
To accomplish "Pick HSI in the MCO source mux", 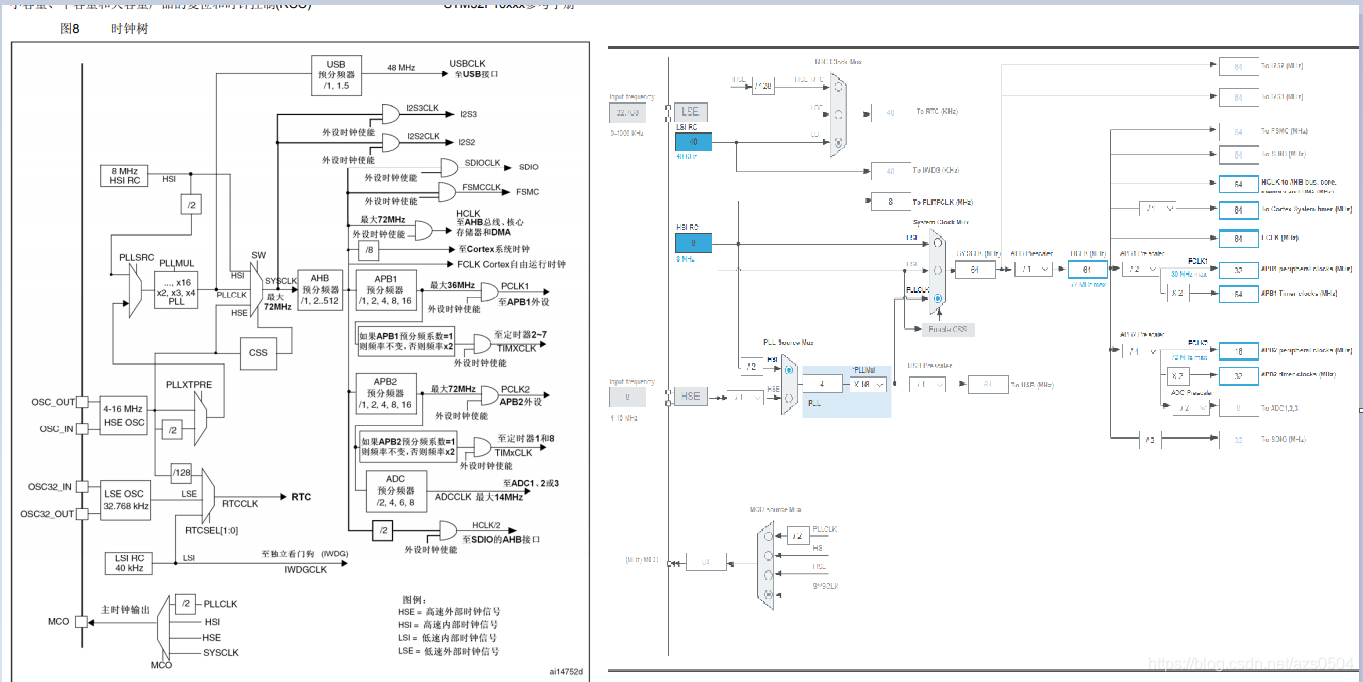I will 768,555.
